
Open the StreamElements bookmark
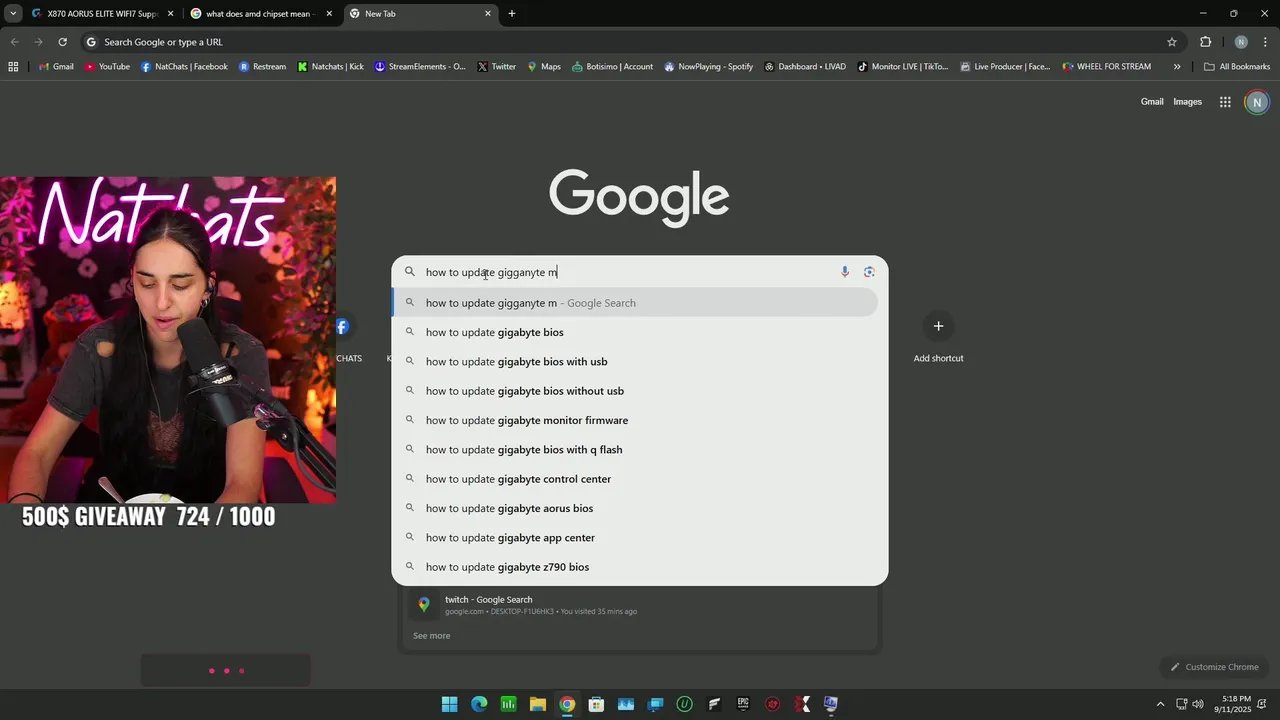point(420,67)
